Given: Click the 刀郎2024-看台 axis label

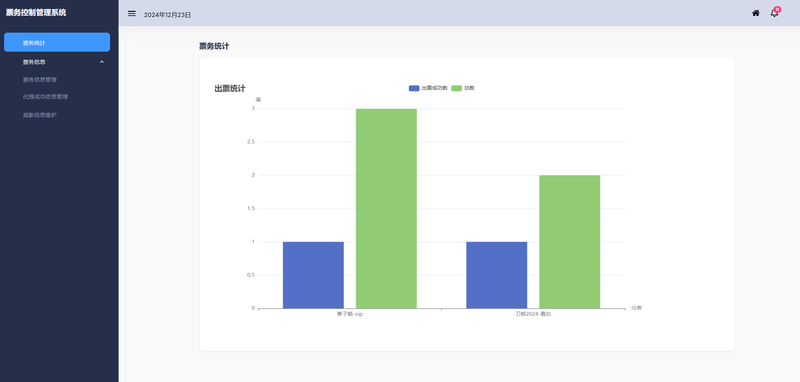Looking at the screenshot, I should click(533, 314).
